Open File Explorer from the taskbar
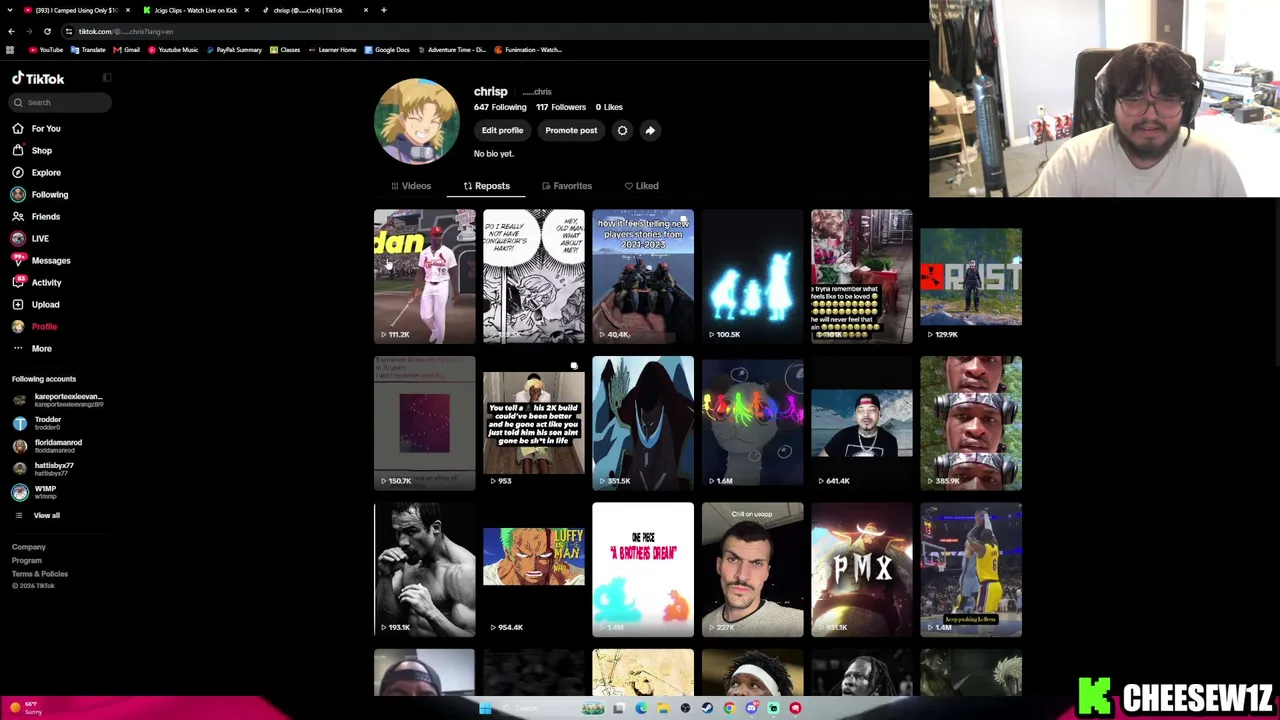 (x=663, y=708)
